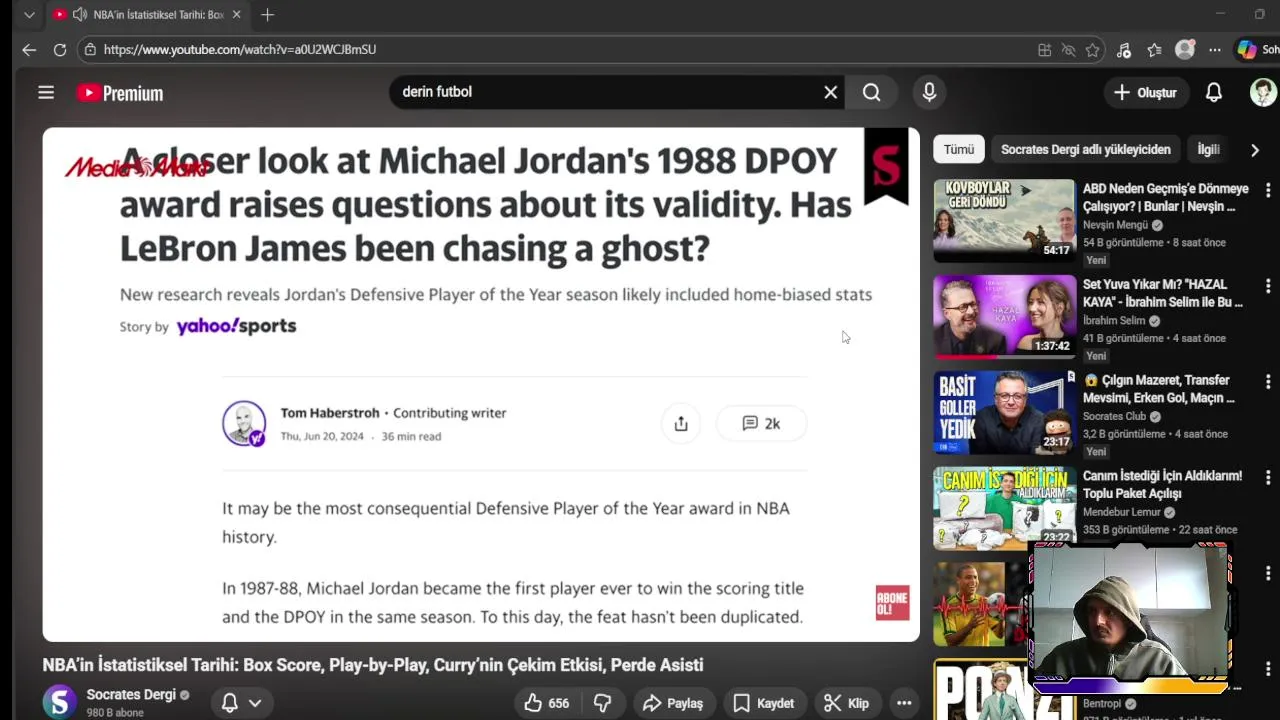Open the Edge favorites list icon
Image resolution: width=1280 pixels, height=720 pixels.
pos(1154,50)
